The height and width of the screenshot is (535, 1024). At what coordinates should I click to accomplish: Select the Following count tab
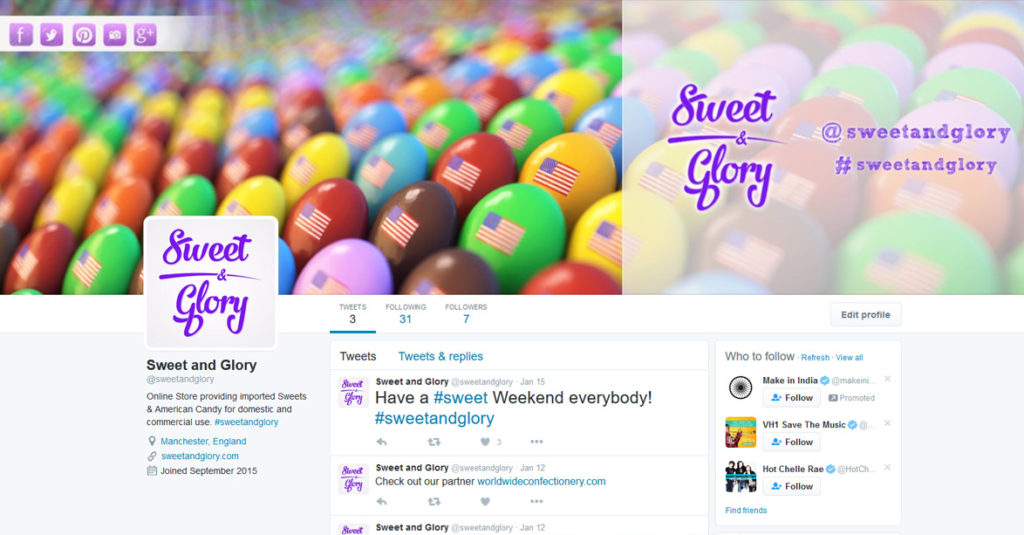[x=406, y=314]
